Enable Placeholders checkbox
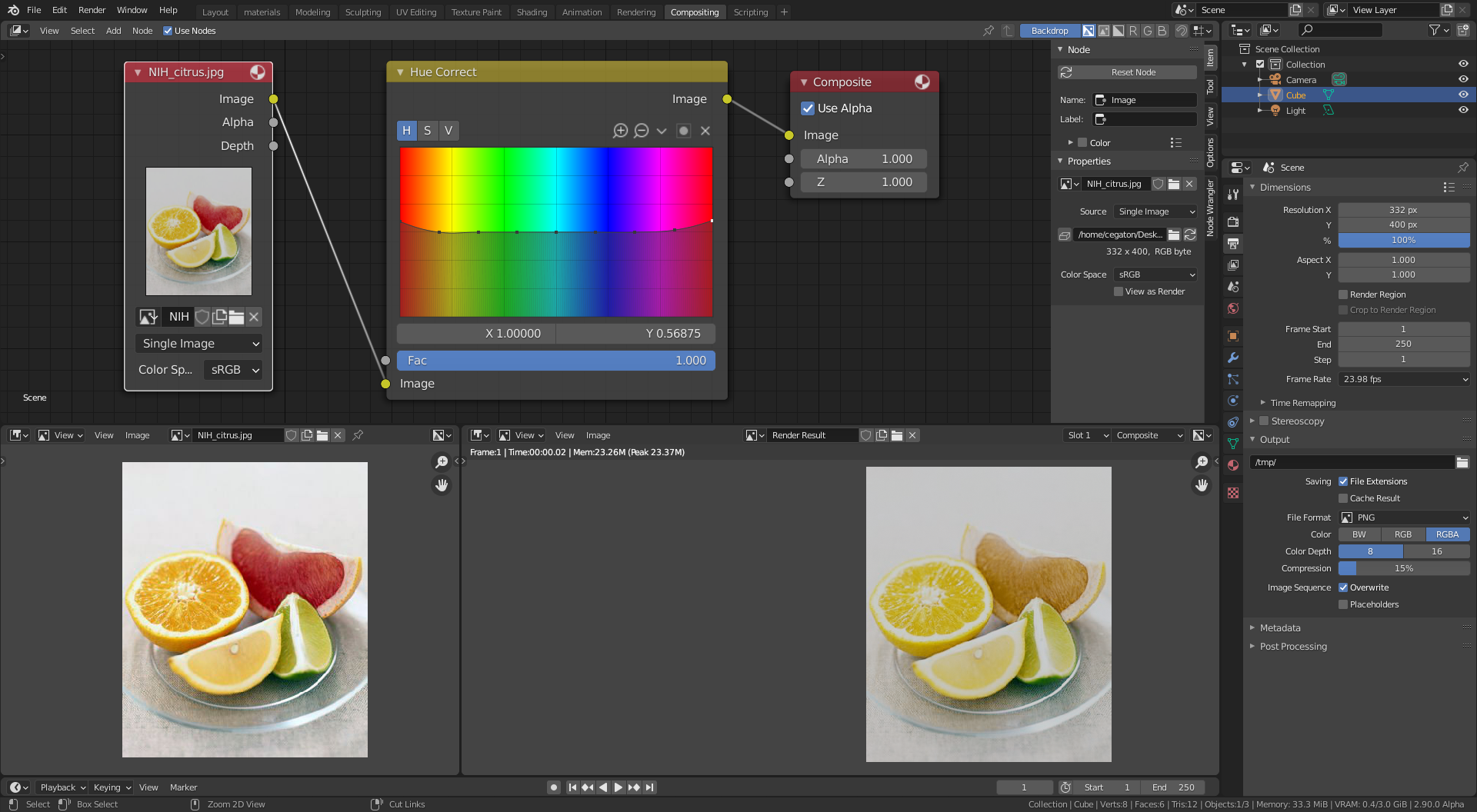Image resolution: width=1477 pixels, height=812 pixels. click(1343, 604)
